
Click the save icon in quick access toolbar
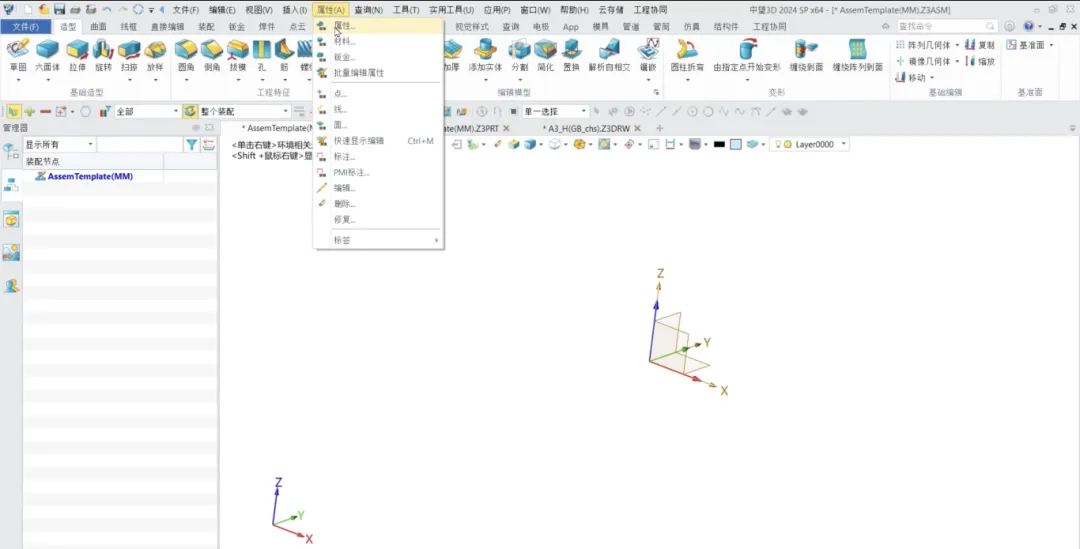click(60, 10)
